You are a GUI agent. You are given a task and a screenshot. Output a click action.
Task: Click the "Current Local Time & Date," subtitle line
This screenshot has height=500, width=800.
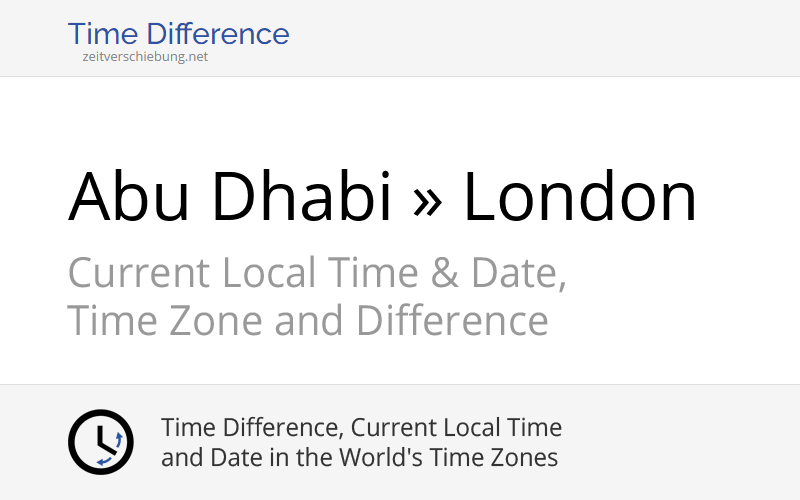point(317,273)
